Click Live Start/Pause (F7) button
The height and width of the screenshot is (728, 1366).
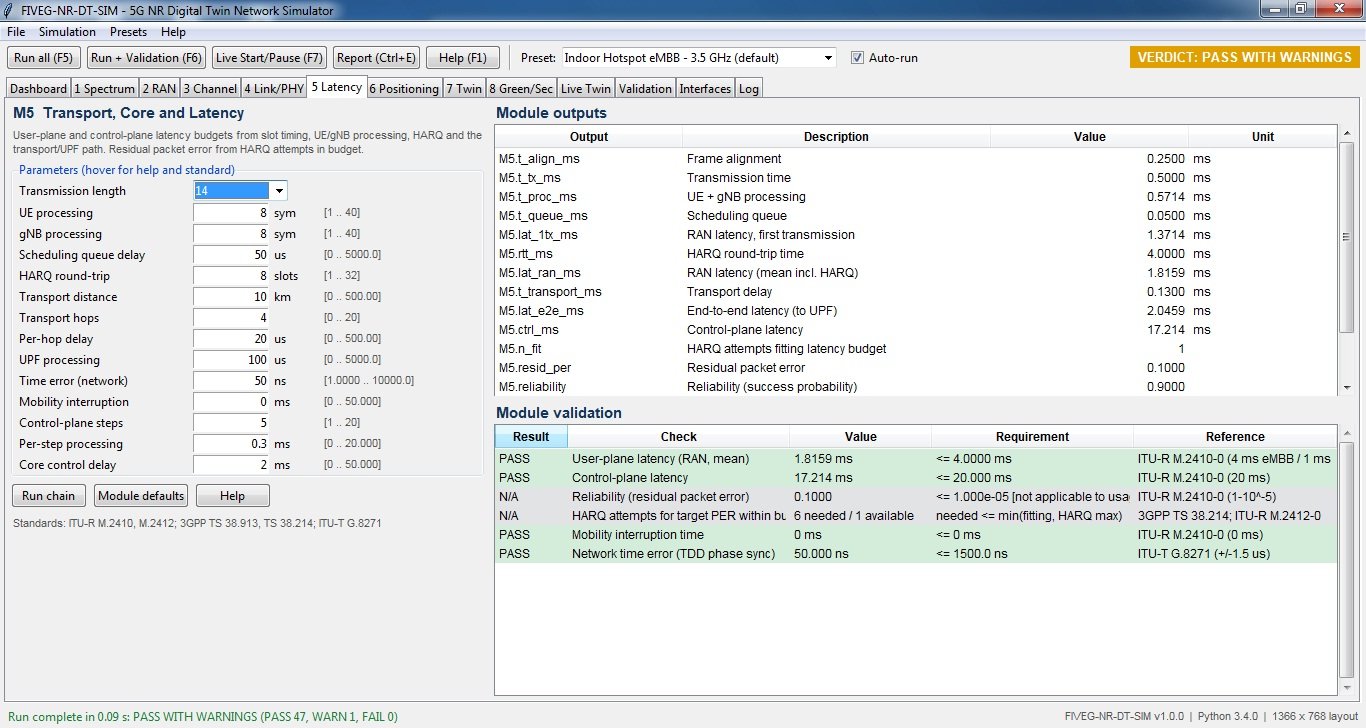[270, 57]
